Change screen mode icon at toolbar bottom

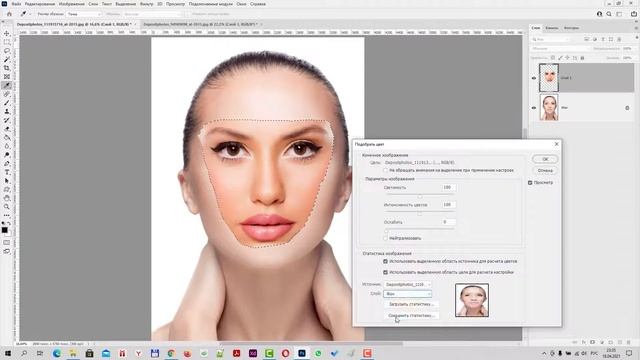[7, 251]
